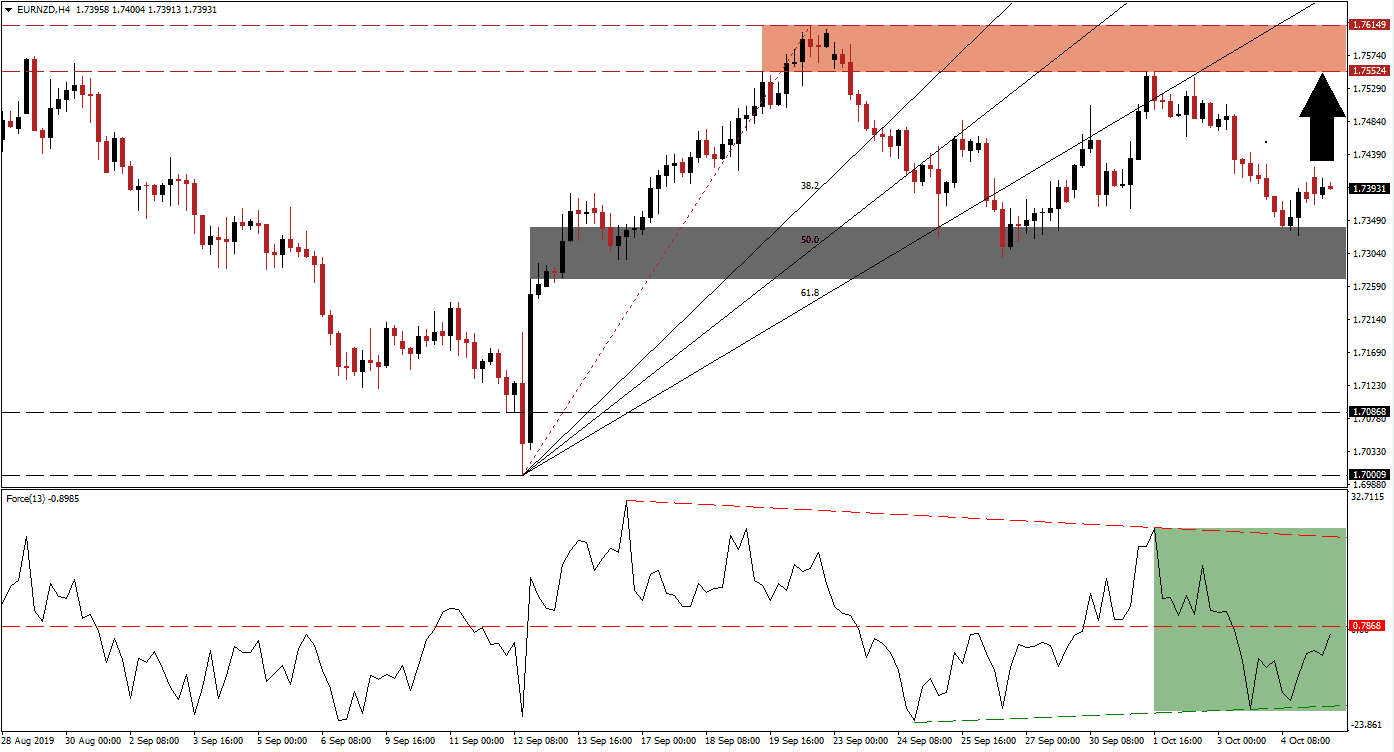Click the 1.75524 price tag
The height and width of the screenshot is (752, 1394).
click(x=1367, y=71)
